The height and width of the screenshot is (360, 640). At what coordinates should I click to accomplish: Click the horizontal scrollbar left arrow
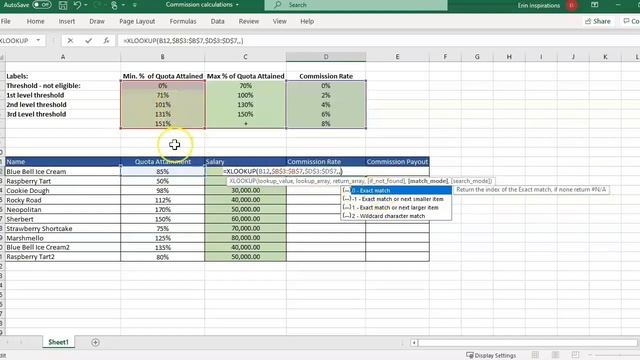point(414,343)
